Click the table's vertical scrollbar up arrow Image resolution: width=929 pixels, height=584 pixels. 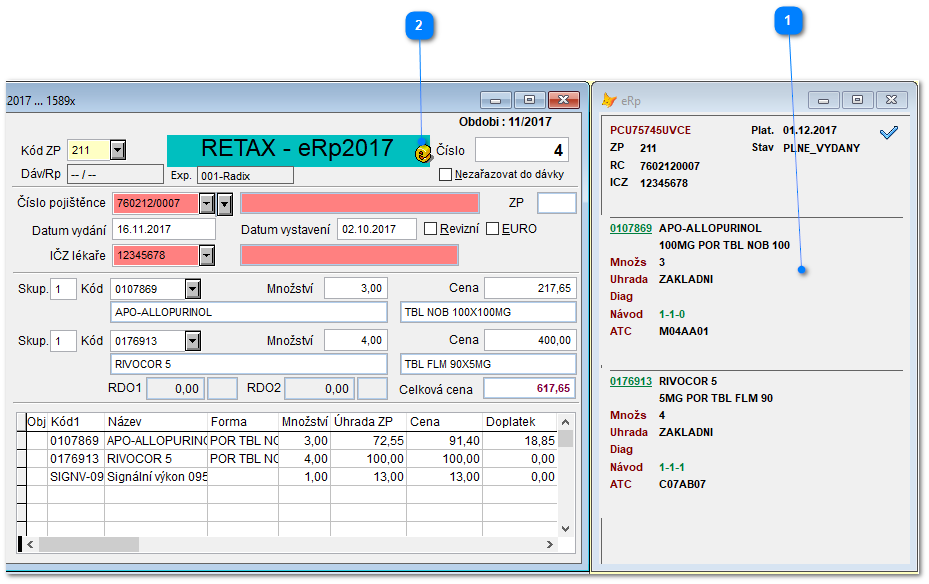(565, 422)
